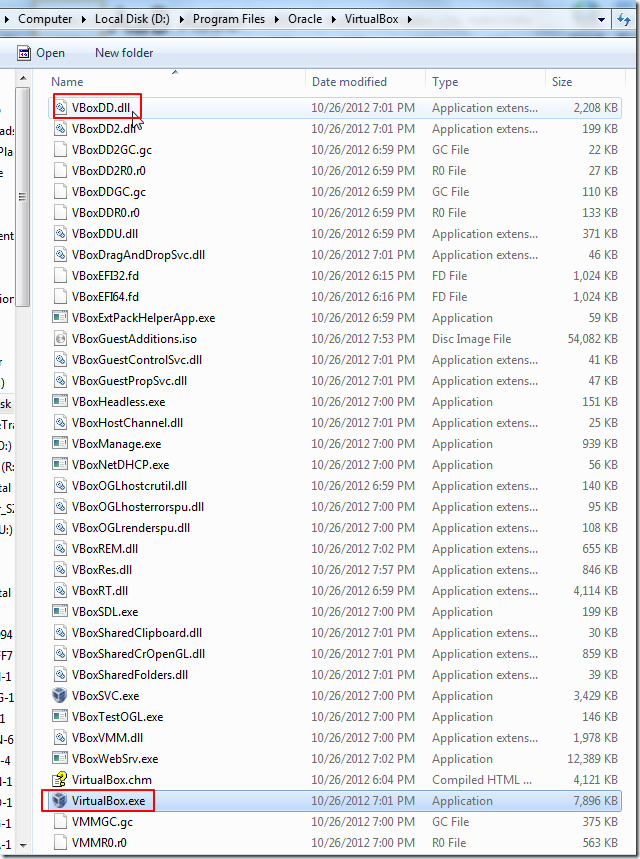The width and height of the screenshot is (640, 859).
Task: Go to Local Disk (D:) breadcrumb
Action: [x=132, y=19]
